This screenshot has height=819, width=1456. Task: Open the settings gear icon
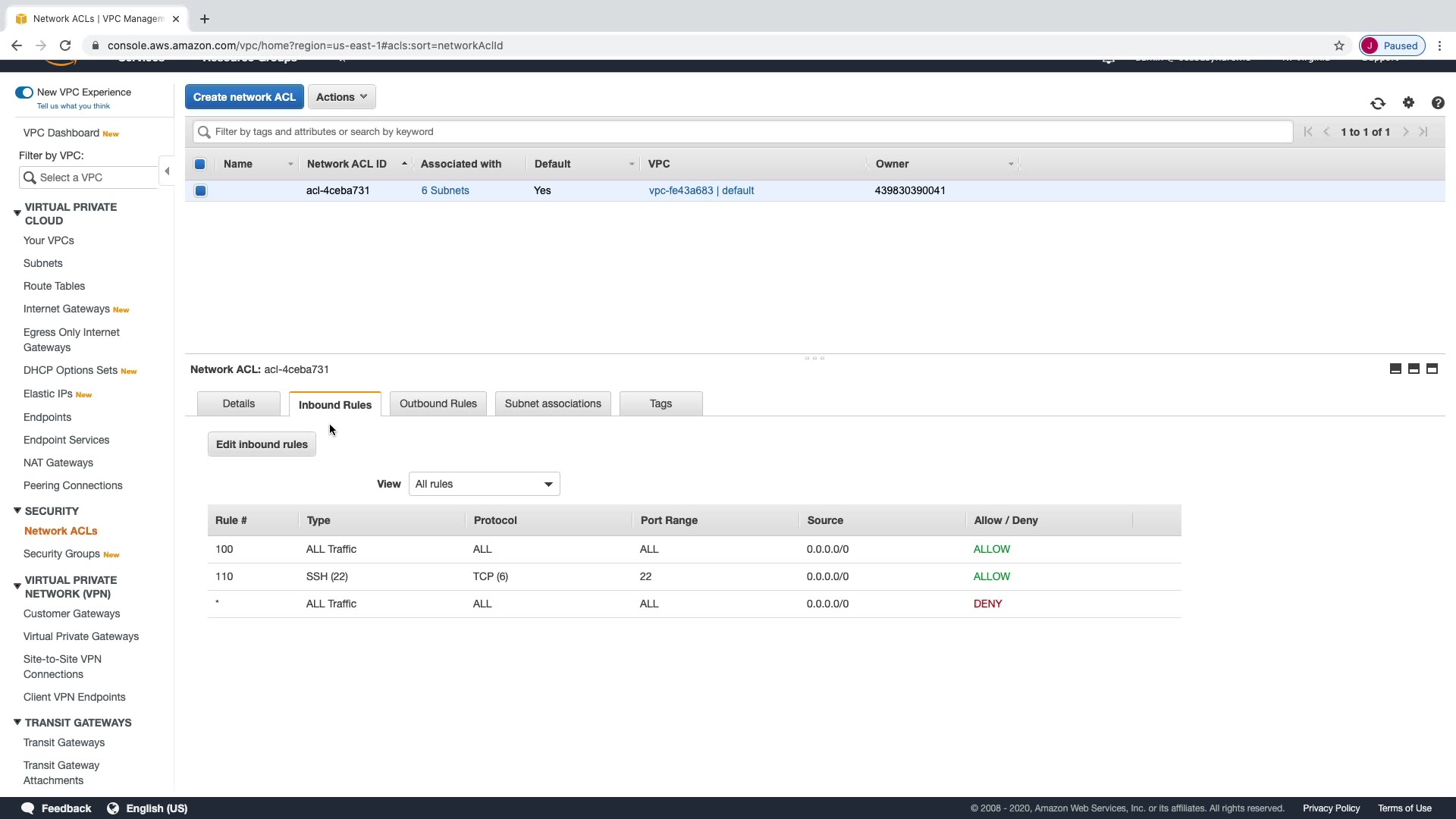click(x=1408, y=102)
